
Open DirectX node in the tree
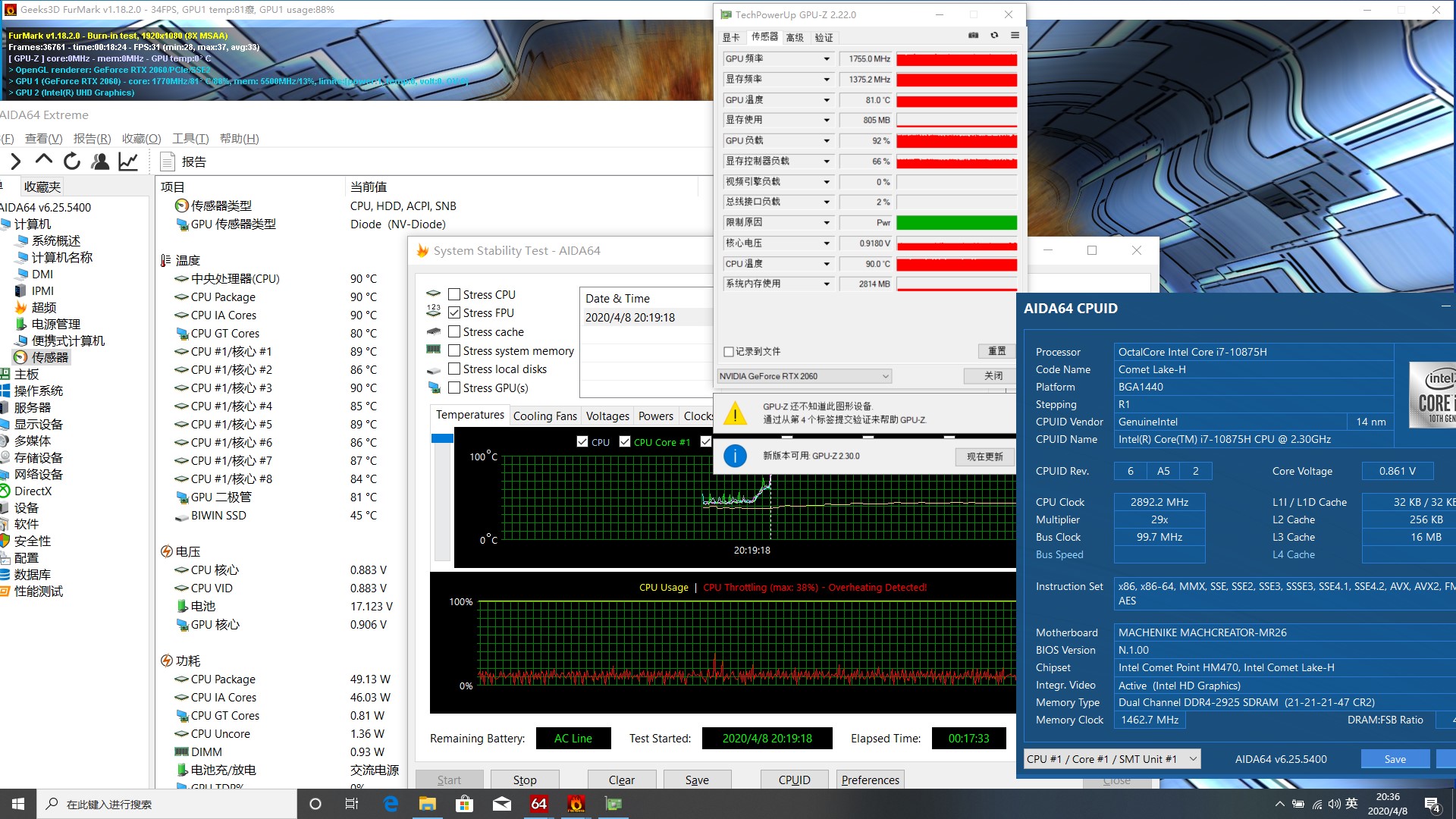[33, 491]
